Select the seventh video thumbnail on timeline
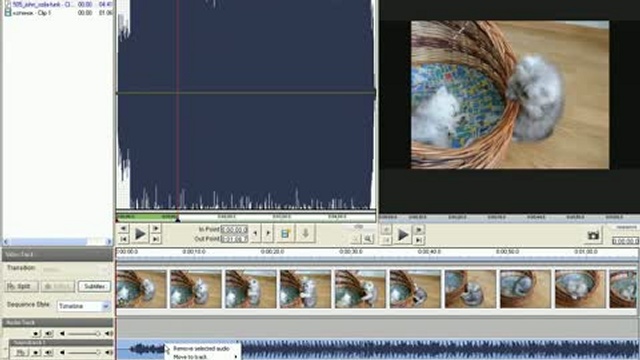This screenshot has height=360, width=640. point(470,289)
